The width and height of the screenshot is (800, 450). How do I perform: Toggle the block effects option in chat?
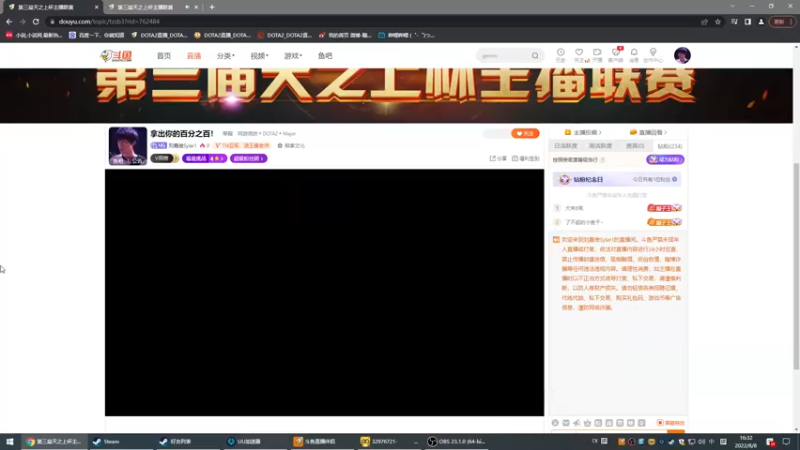pos(670,423)
